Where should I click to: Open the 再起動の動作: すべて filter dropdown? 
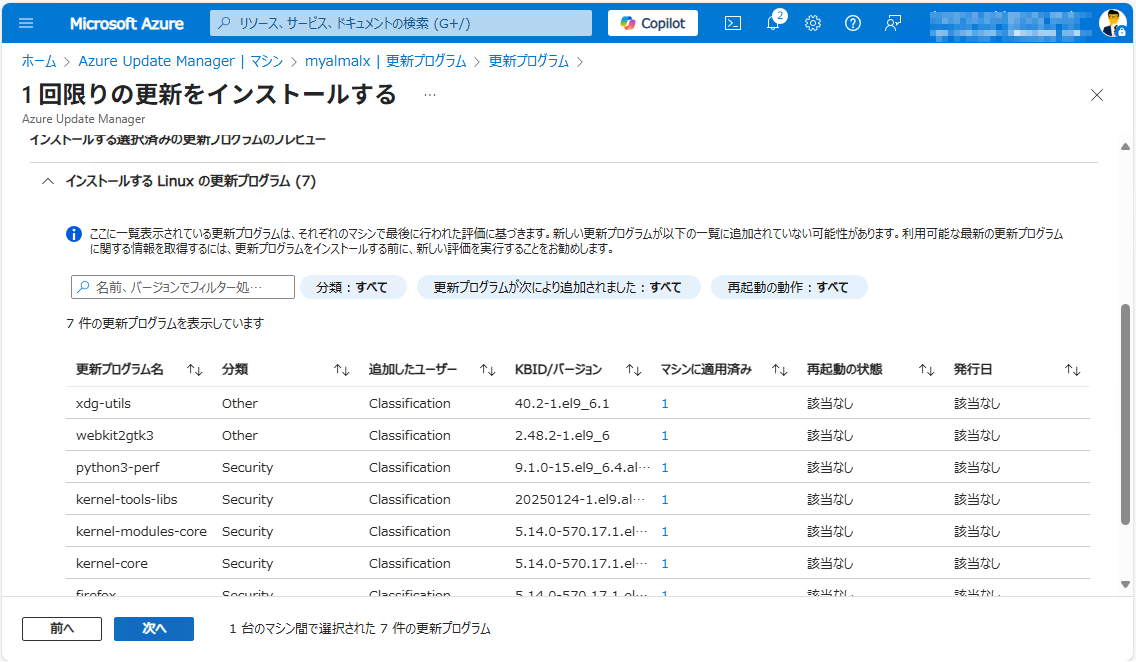click(789, 287)
